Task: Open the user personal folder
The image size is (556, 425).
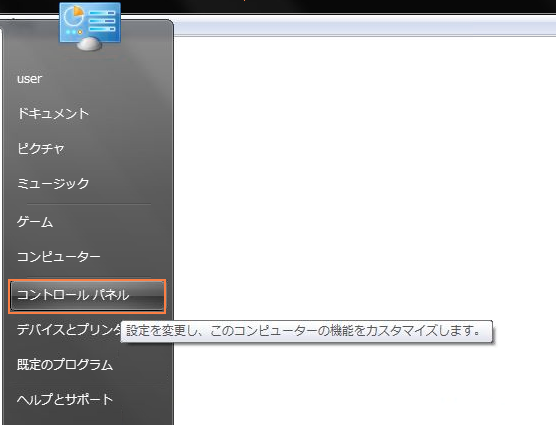Action: 29,78
